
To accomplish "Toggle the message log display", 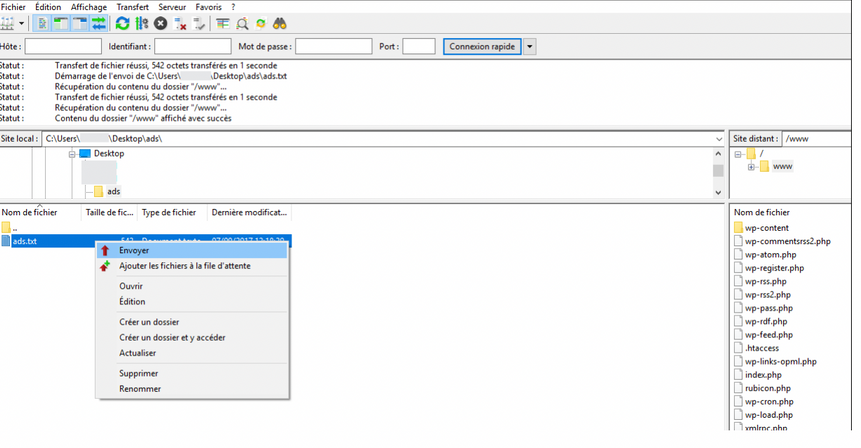I will (43, 23).
